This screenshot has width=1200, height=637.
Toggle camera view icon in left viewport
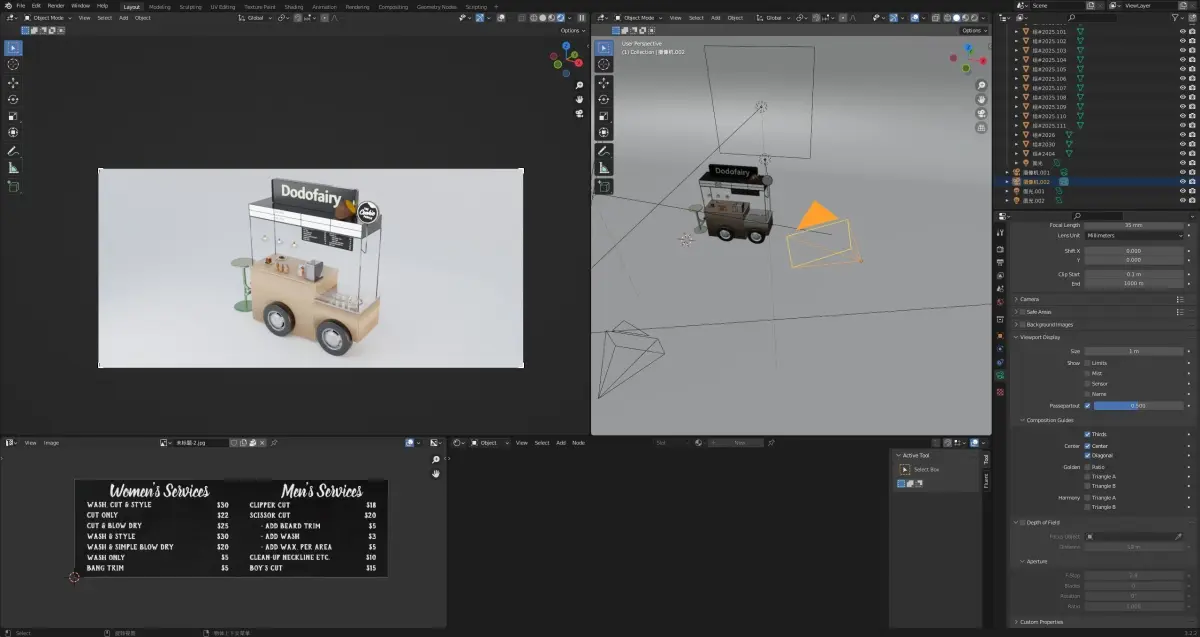[580, 113]
